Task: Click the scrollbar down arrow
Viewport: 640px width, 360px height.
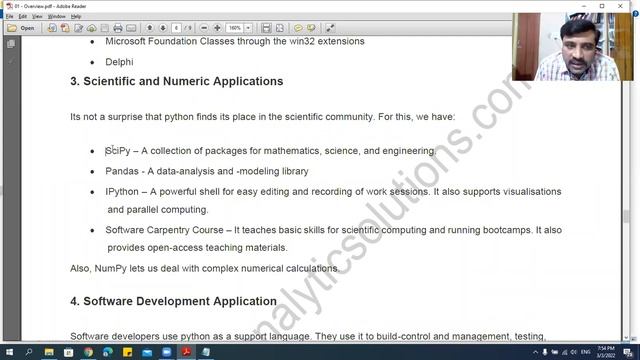Action: pos(627,338)
